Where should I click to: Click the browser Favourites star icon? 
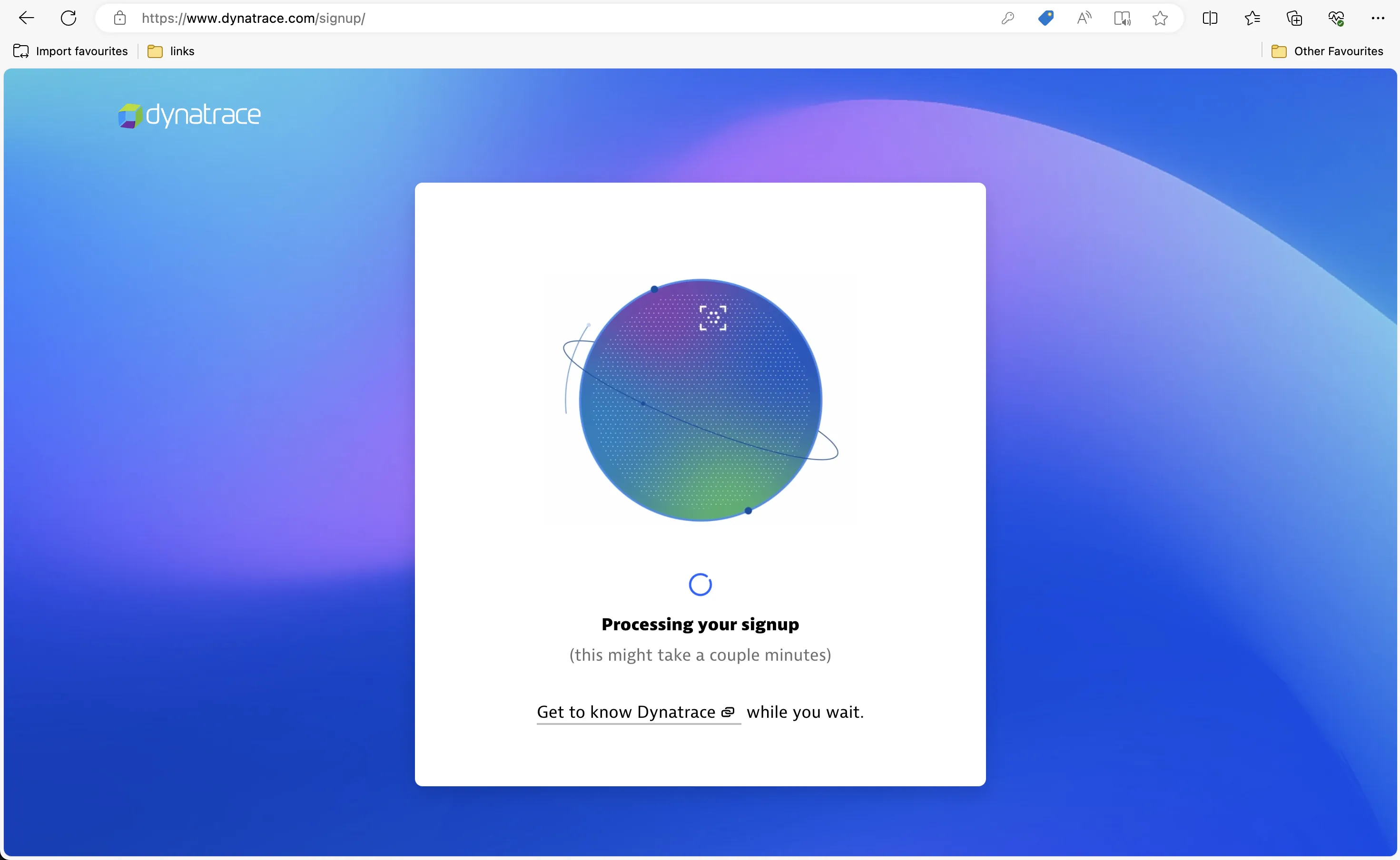coord(1159,18)
